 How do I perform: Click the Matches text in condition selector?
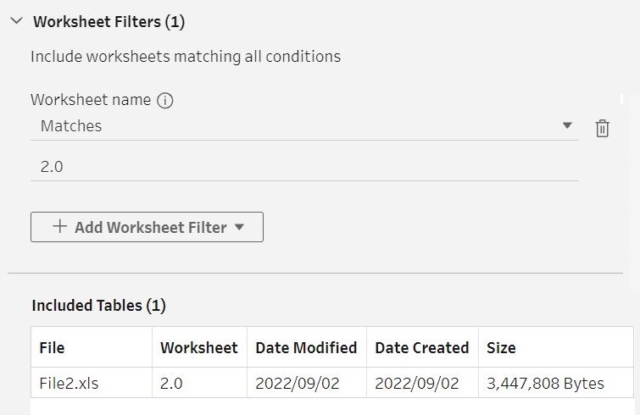(71, 126)
